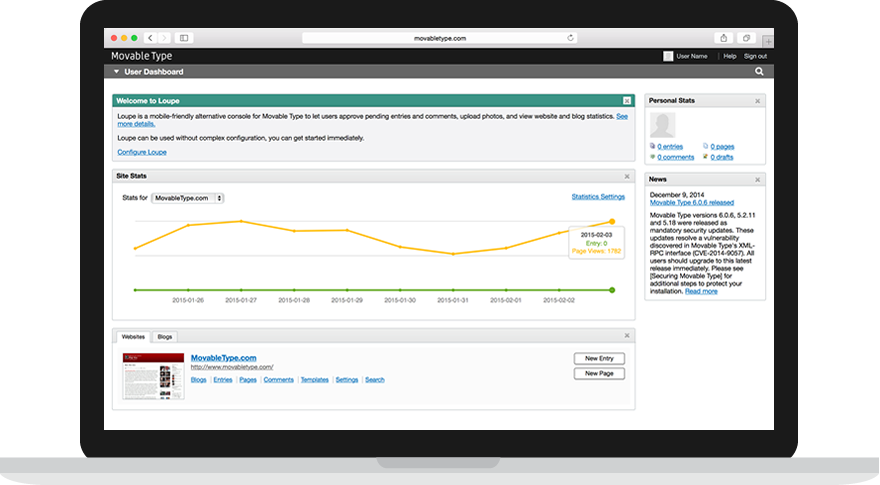Click the 2015-01-27 page views data point
The width and height of the screenshot is (880, 485).
click(241, 221)
